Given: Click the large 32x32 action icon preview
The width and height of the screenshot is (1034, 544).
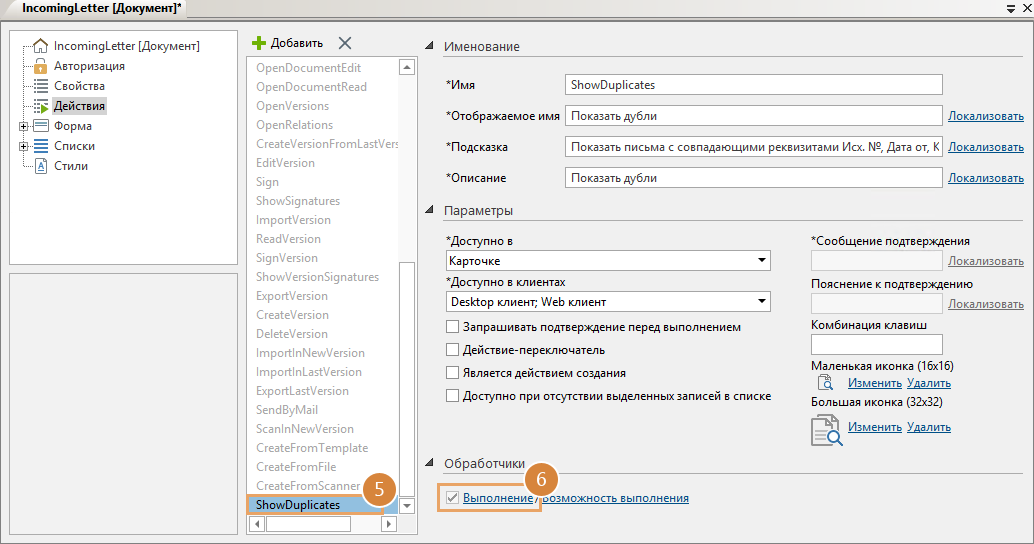Looking at the screenshot, I should pos(825,428).
